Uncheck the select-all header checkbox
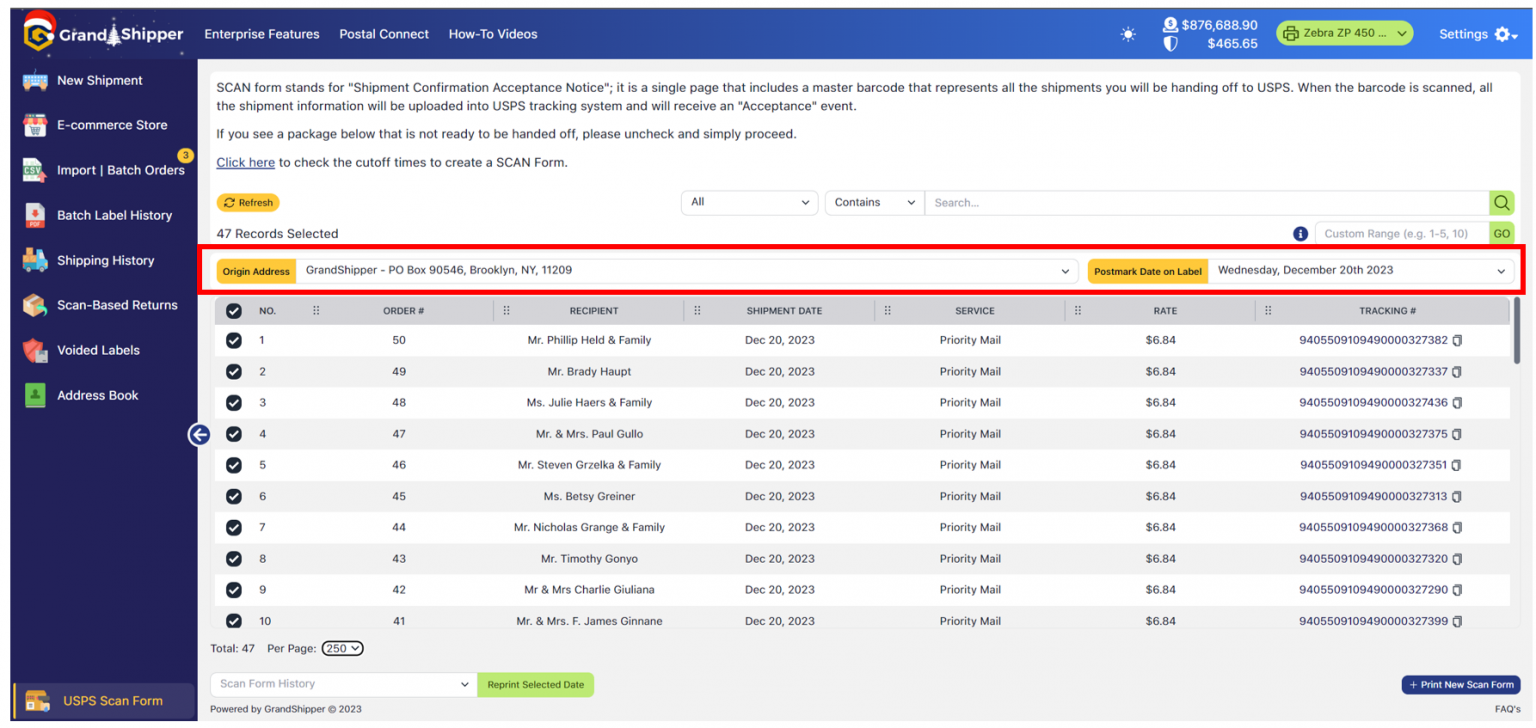This screenshot has width=1536, height=728. pos(234,311)
